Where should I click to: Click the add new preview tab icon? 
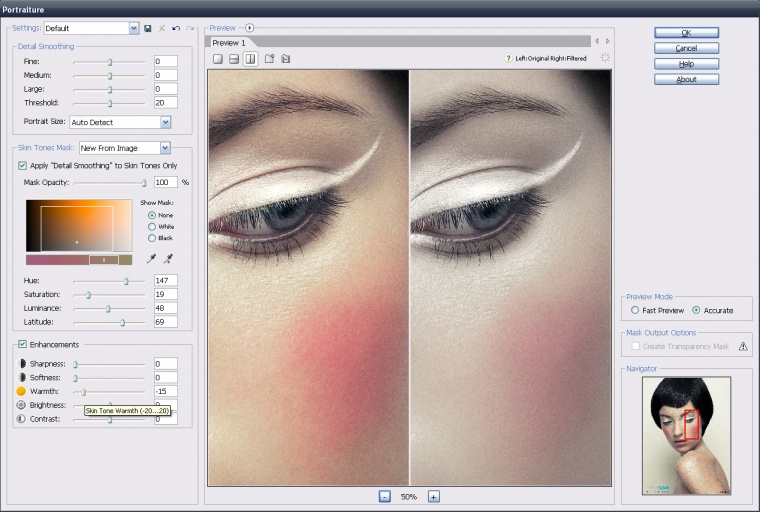click(269, 59)
